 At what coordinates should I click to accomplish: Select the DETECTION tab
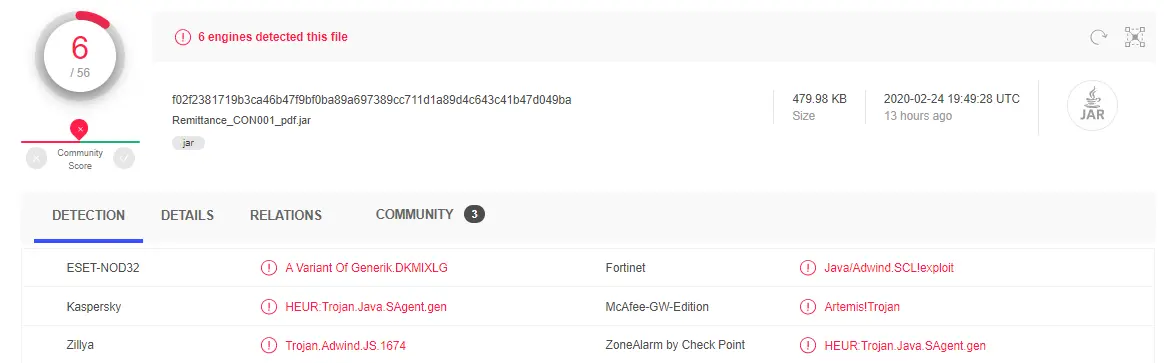point(88,215)
